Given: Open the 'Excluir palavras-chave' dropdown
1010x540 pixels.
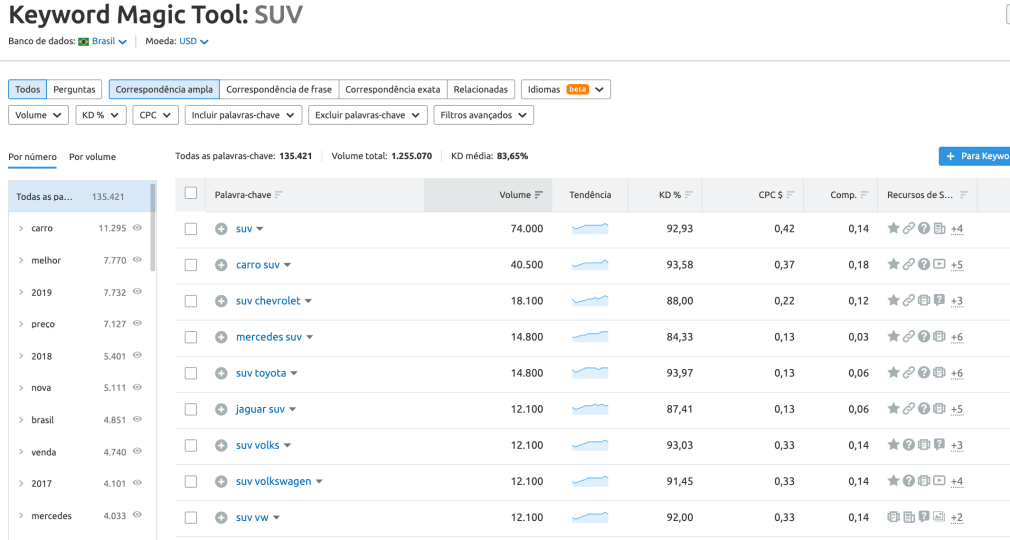Looking at the screenshot, I should (367, 115).
